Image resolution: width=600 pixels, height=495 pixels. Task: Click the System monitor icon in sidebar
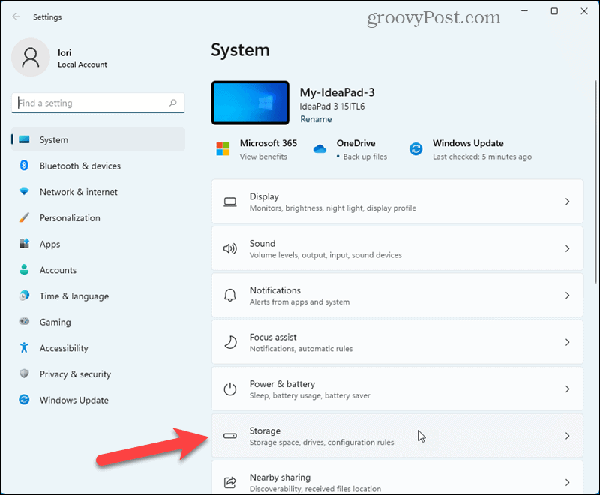click(24, 140)
